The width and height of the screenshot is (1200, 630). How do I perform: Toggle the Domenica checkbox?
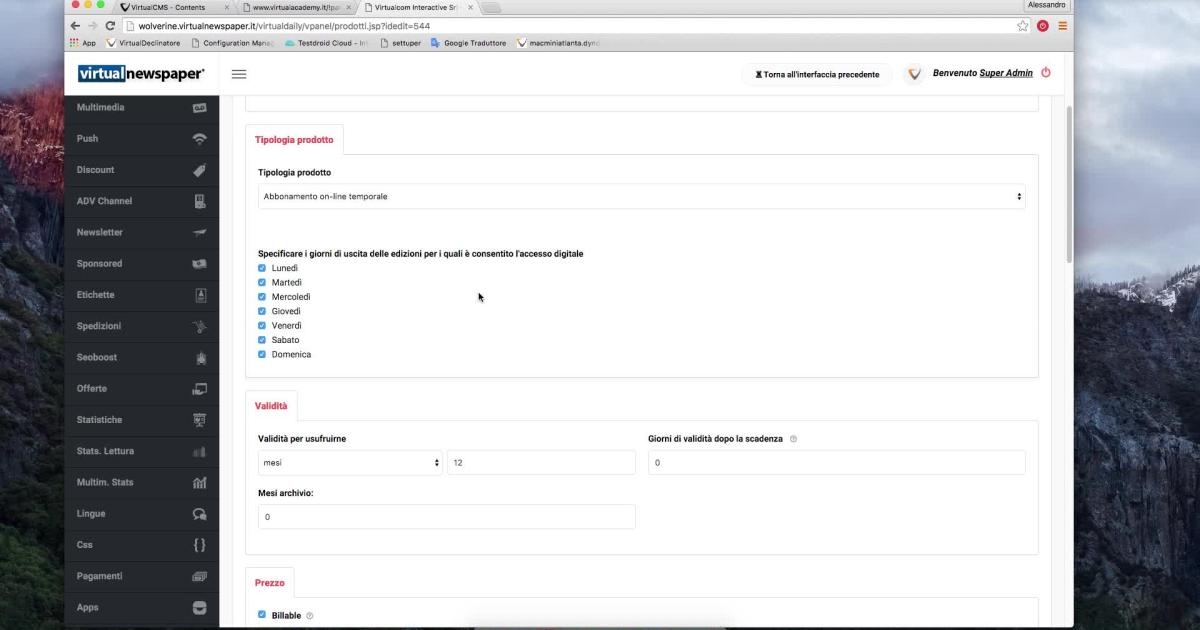[262, 354]
